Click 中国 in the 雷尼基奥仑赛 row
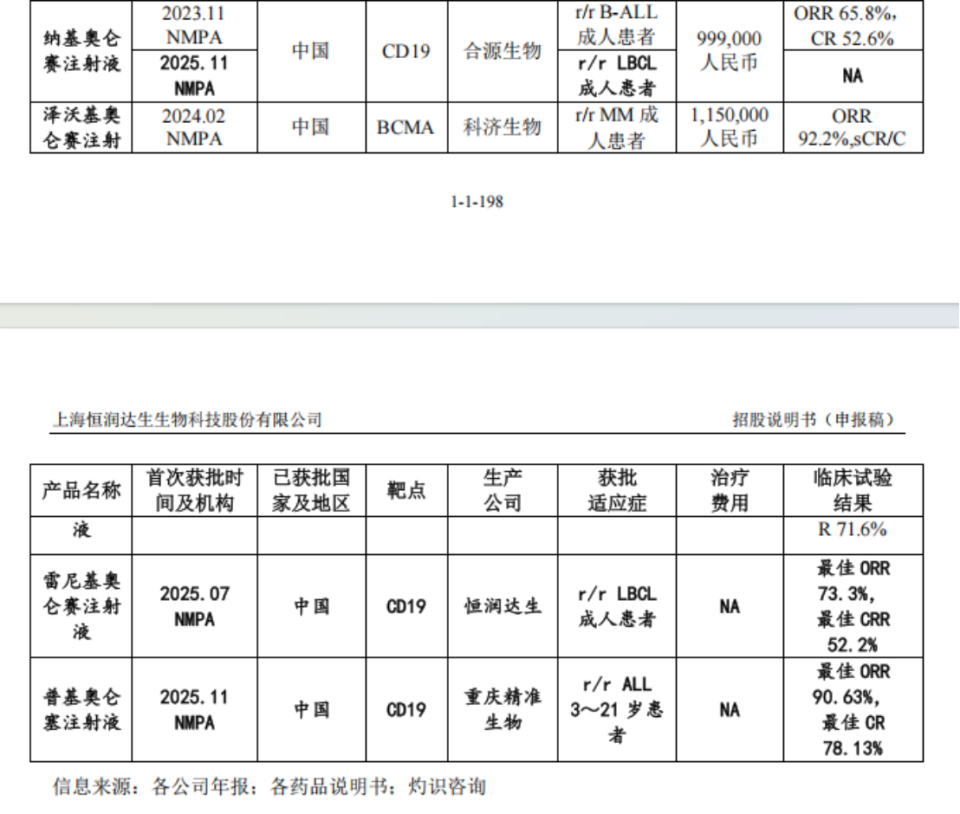The image size is (960, 814). pyautogui.click(x=311, y=607)
